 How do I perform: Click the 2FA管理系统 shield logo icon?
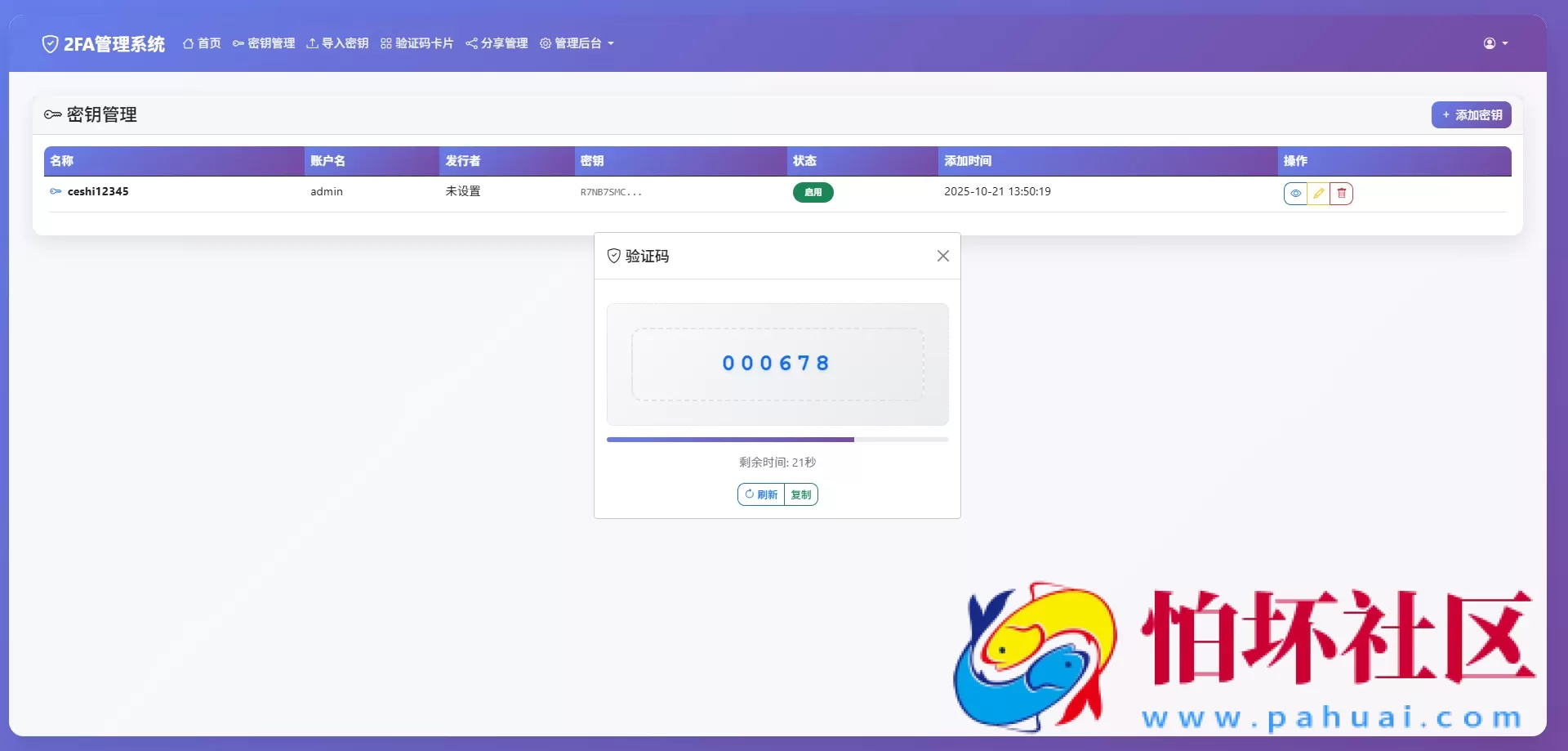[x=50, y=43]
